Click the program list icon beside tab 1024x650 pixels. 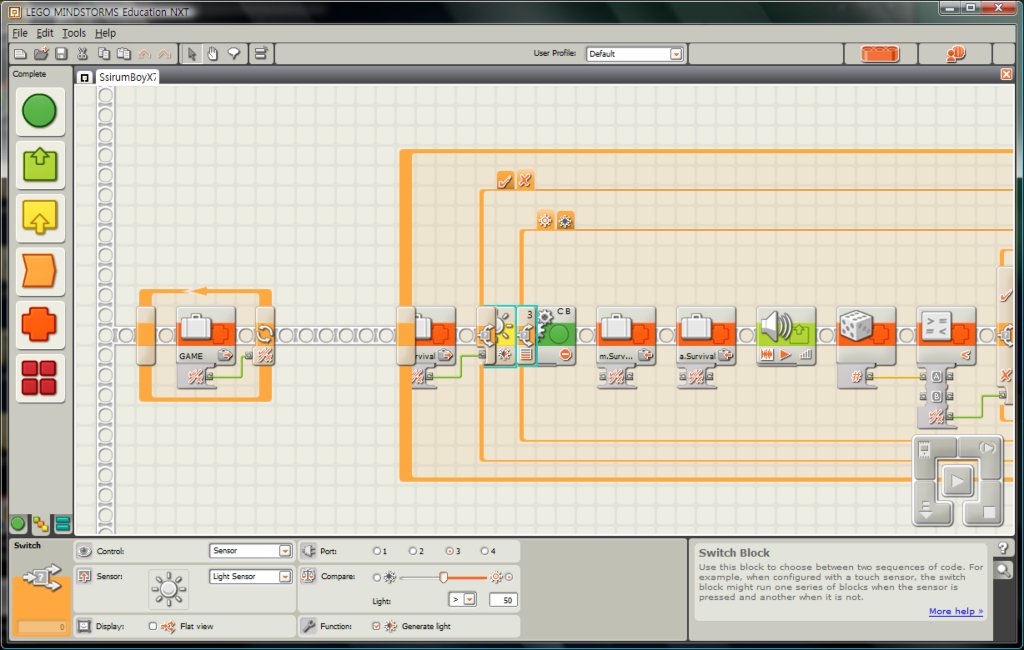pos(84,78)
